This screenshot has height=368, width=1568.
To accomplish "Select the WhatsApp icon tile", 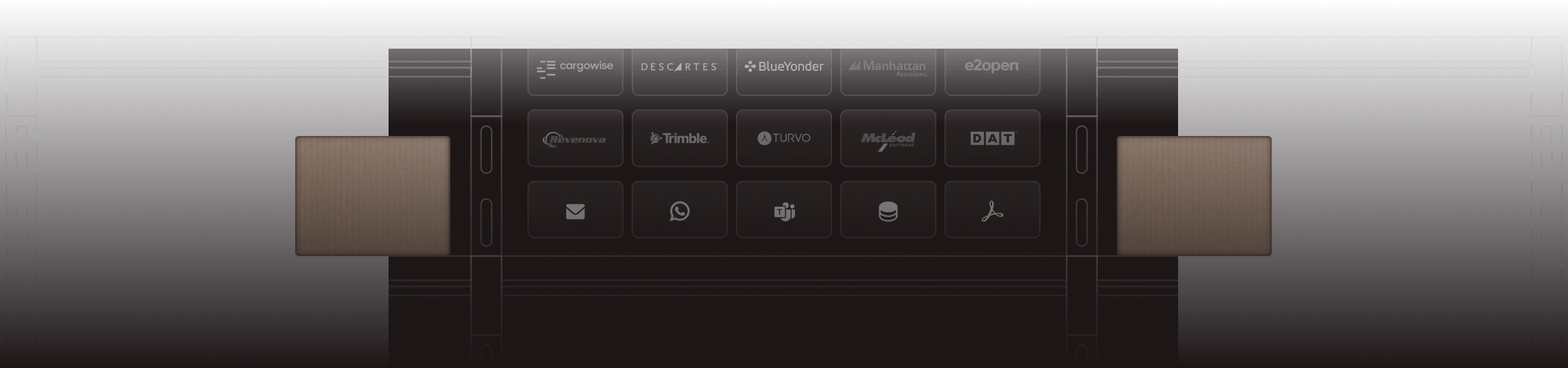I will pyautogui.click(x=680, y=209).
